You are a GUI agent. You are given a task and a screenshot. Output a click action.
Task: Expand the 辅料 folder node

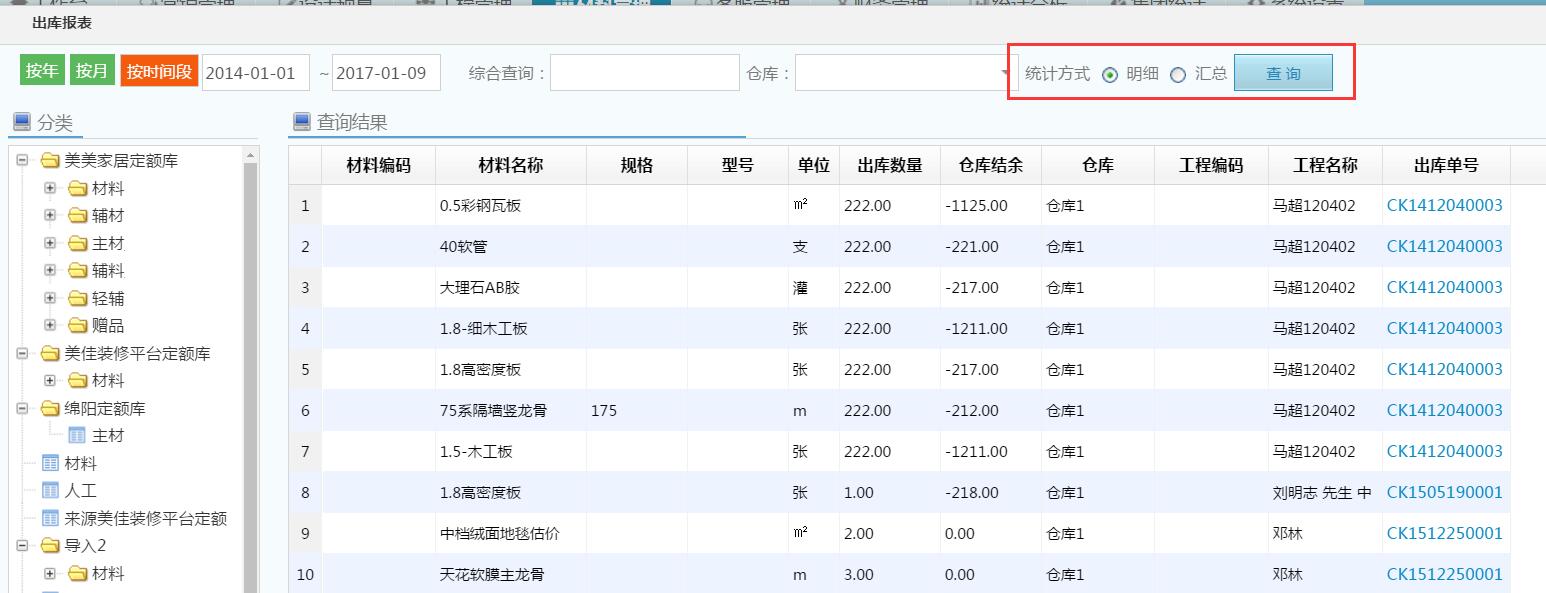[x=50, y=271]
